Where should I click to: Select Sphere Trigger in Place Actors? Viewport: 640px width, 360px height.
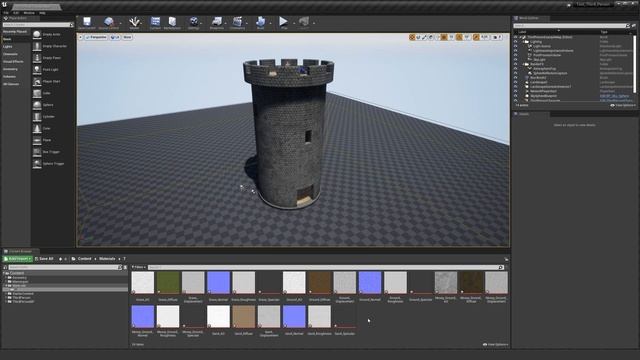(x=53, y=164)
